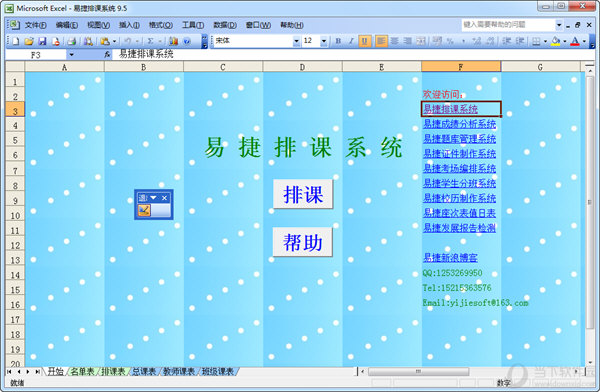600x392 pixels.
Task: Apply Borders using the grid icon
Action: 536,41
